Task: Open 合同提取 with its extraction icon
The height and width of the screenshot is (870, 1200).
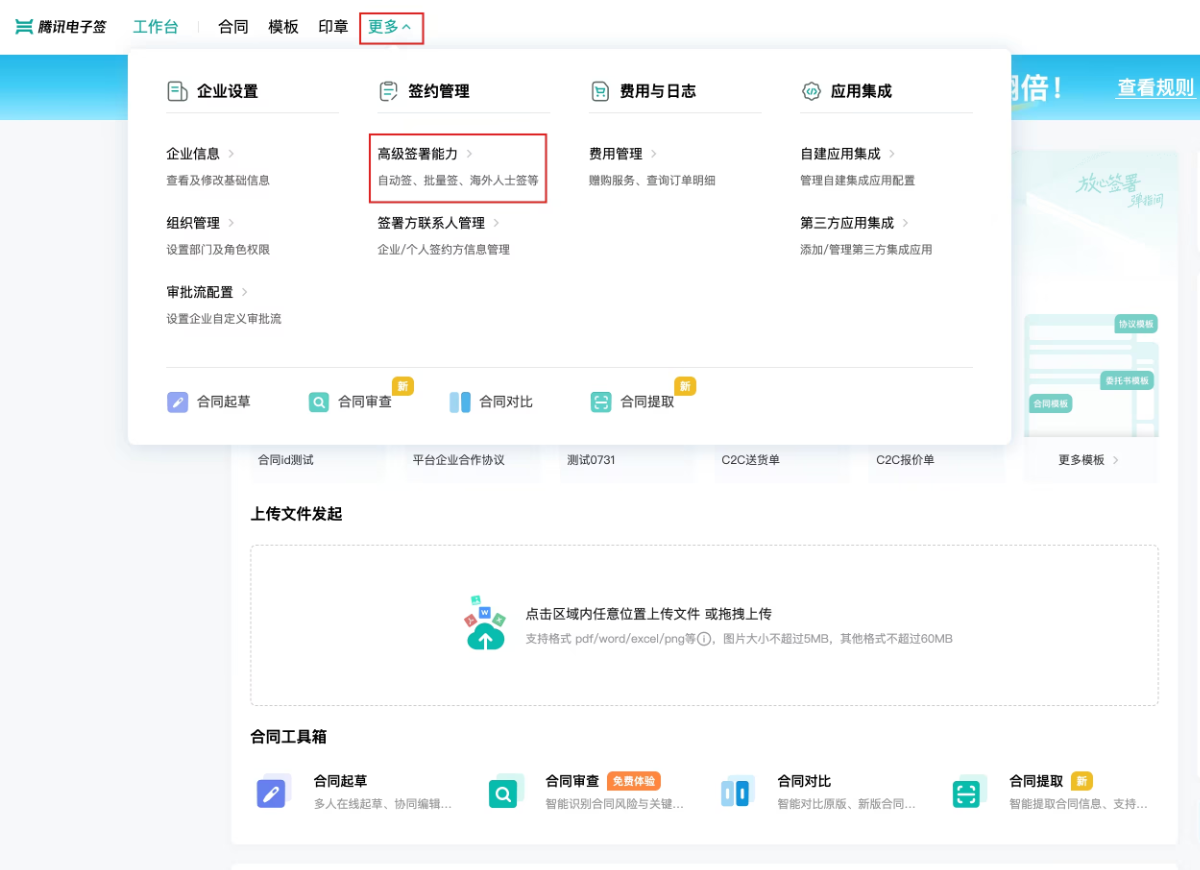Action: click(x=599, y=401)
